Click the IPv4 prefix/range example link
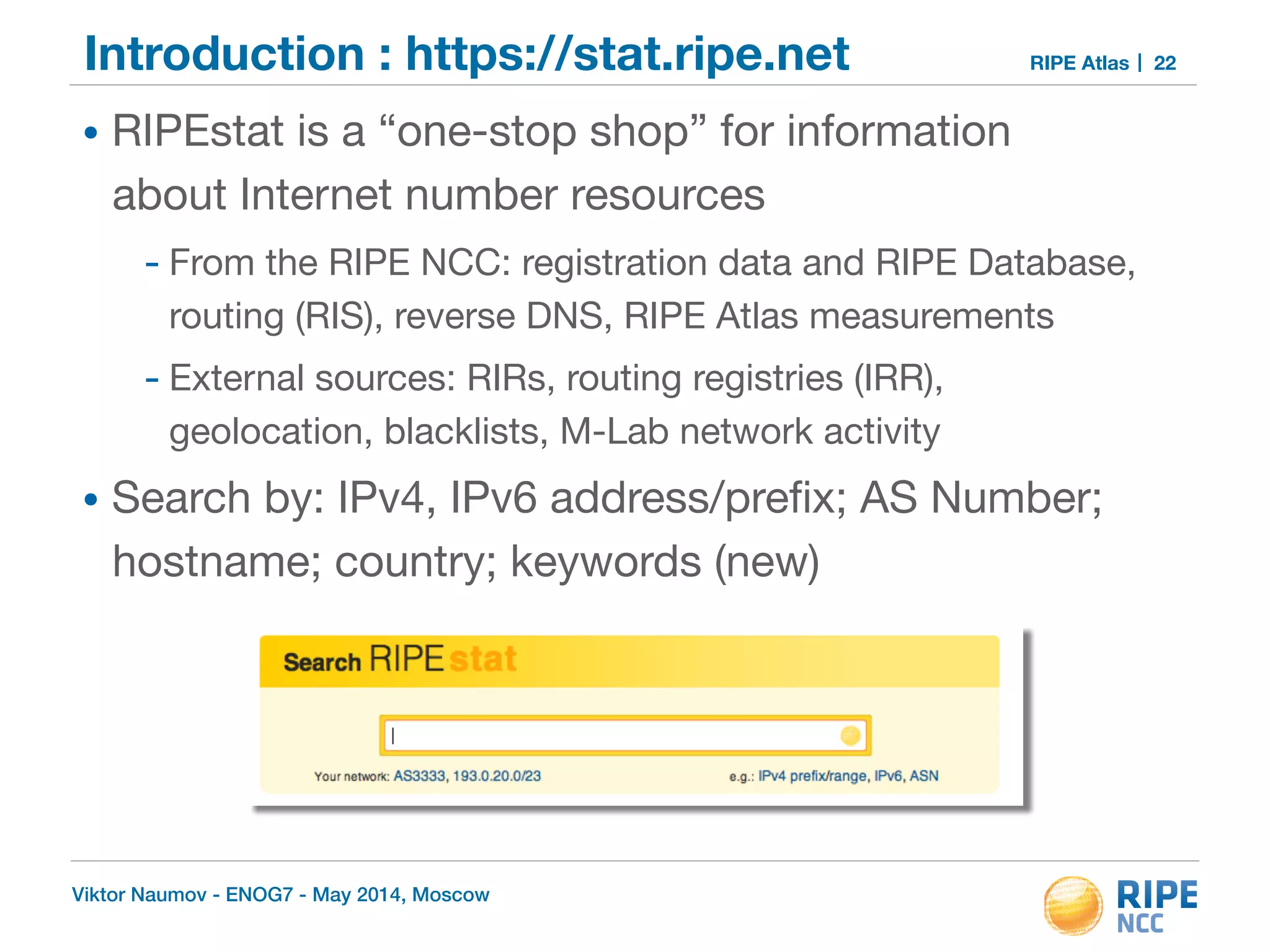Image resolution: width=1270 pixels, height=952 pixels. click(x=812, y=776)
